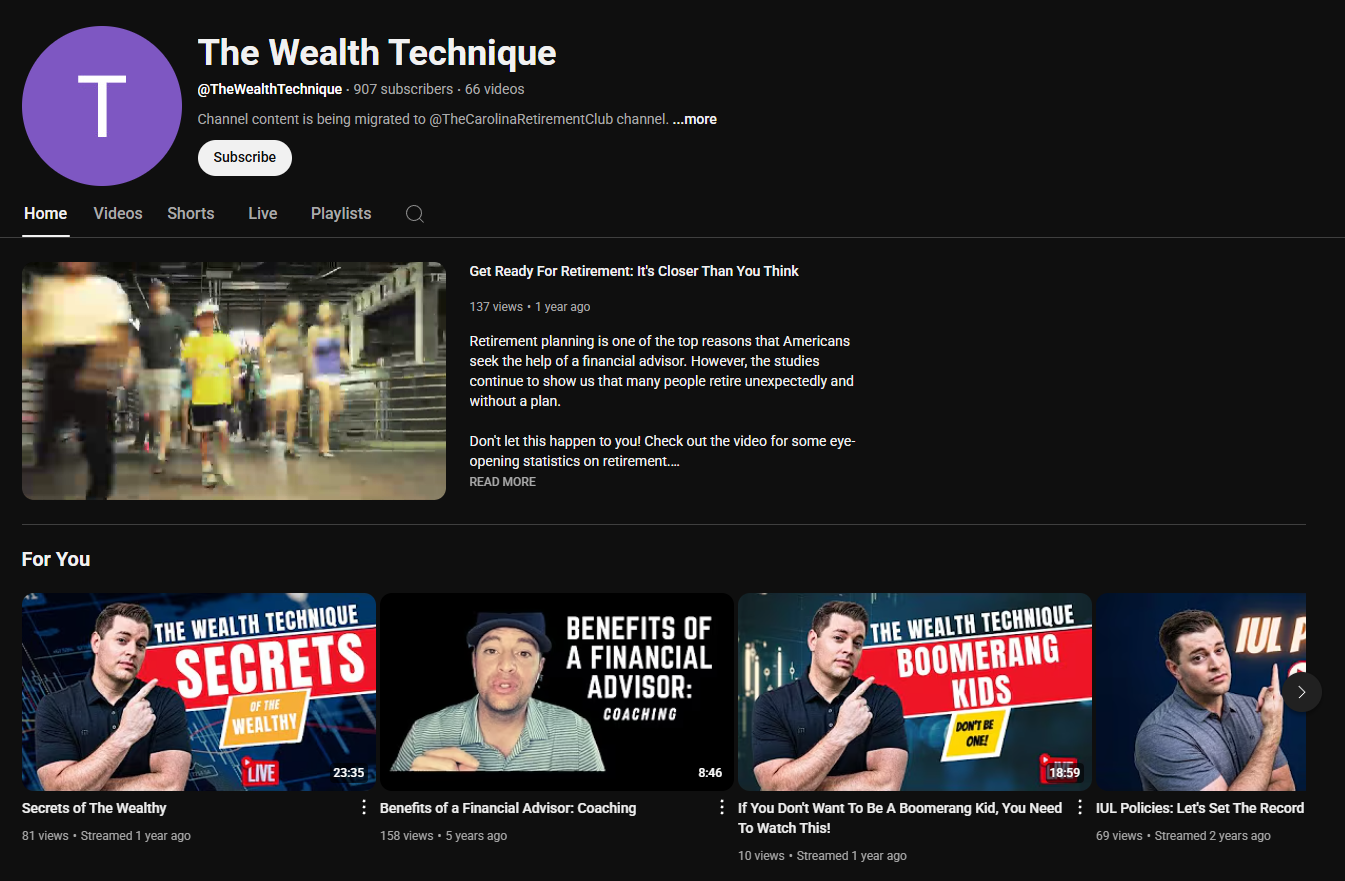Expand featured video description via READ MORE
1345x881 pixels.
tap(502, 482)
